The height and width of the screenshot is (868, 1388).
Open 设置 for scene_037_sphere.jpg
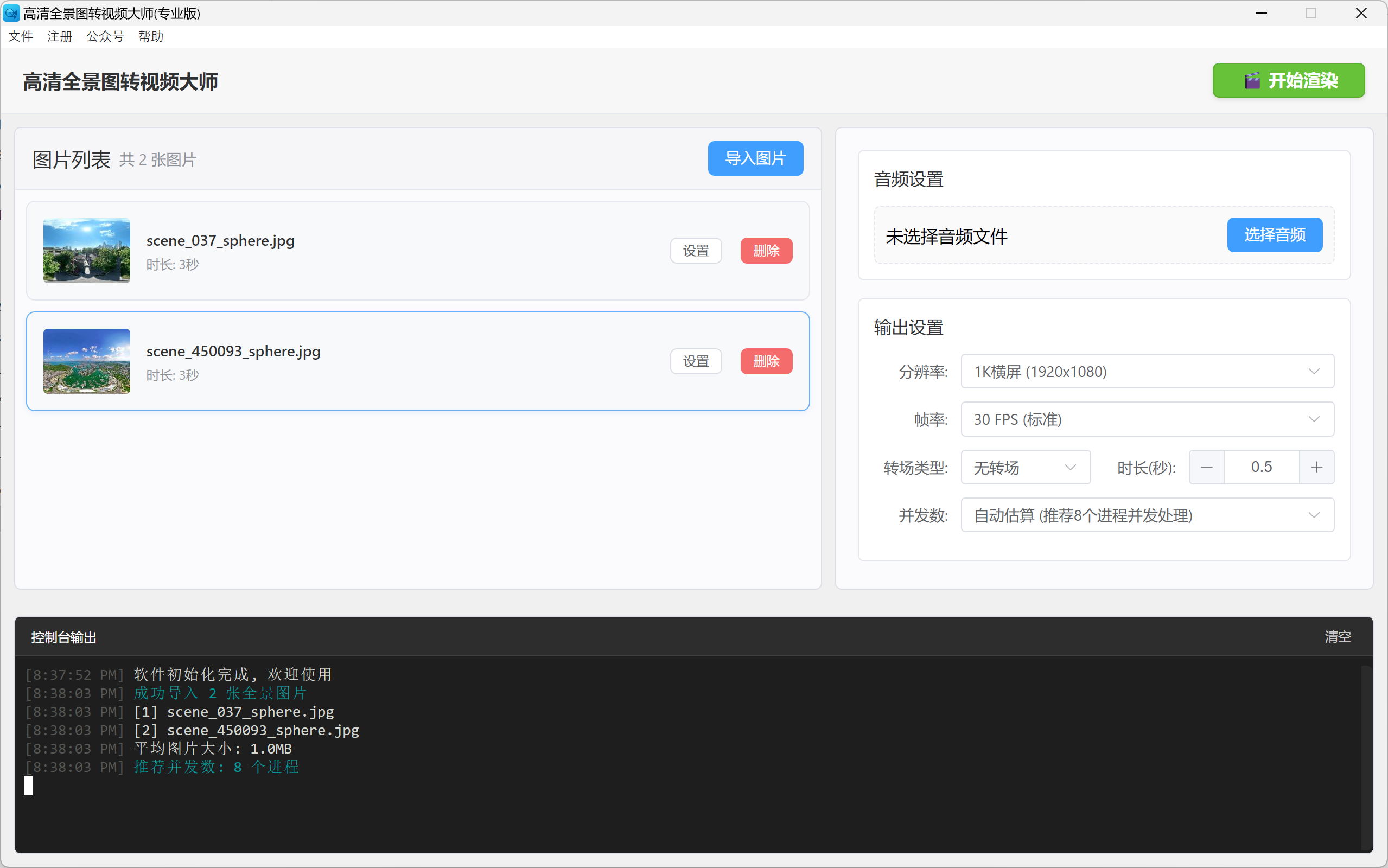pyautogui.click(x=696, y=251)
